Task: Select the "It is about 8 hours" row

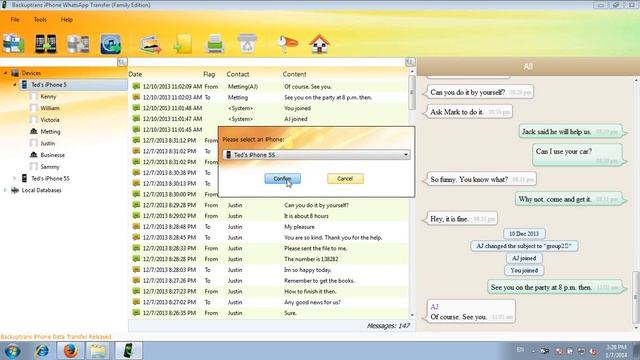Action: [x=269, y=216]
